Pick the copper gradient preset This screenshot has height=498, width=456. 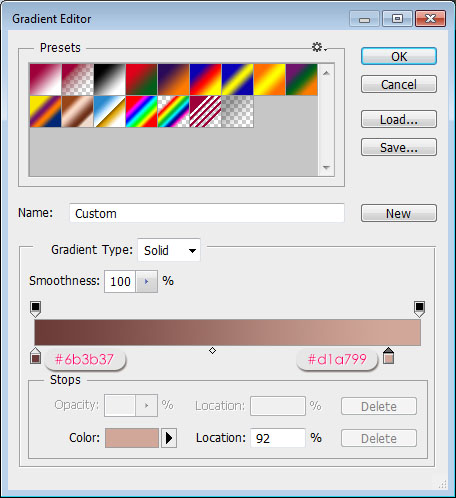pos(78,112)
